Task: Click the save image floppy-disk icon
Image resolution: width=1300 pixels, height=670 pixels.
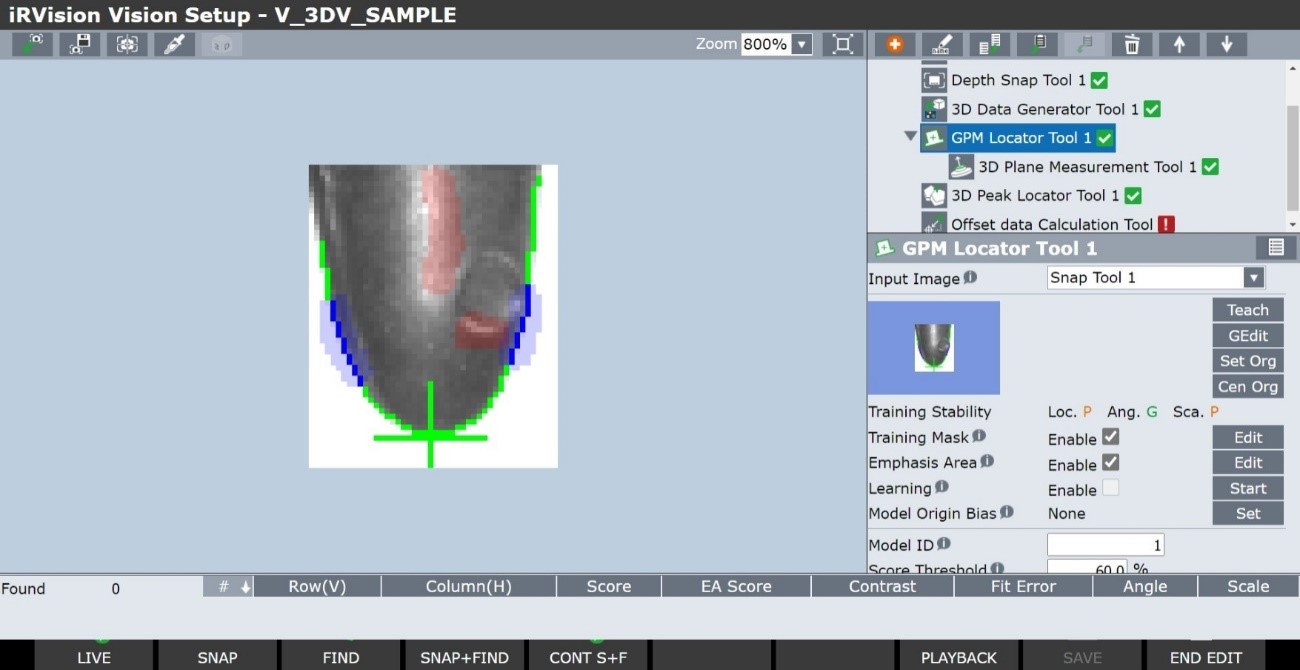Action: point(80,44)
